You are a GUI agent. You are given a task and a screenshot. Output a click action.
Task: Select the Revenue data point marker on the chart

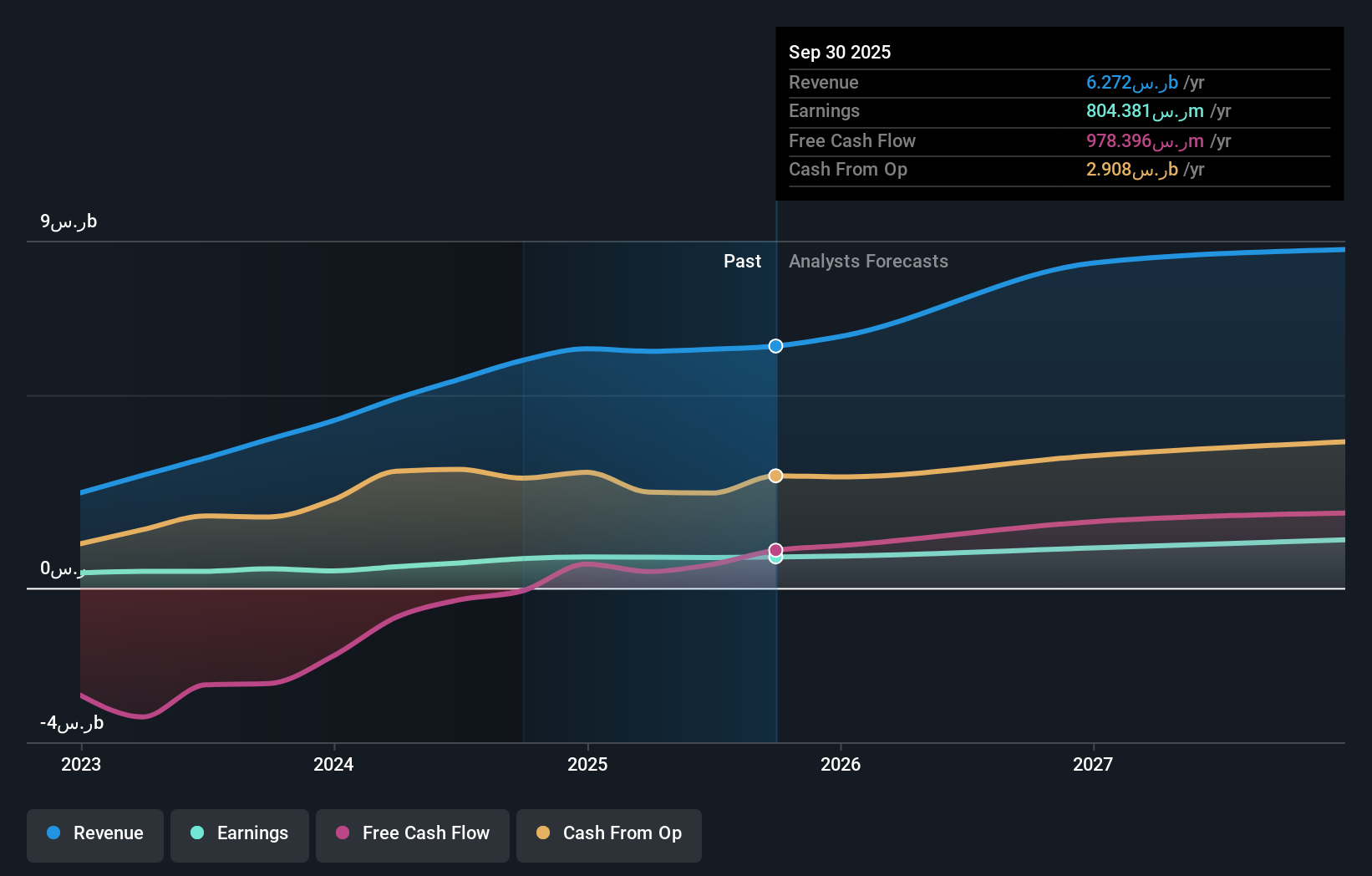click(775, 346)
